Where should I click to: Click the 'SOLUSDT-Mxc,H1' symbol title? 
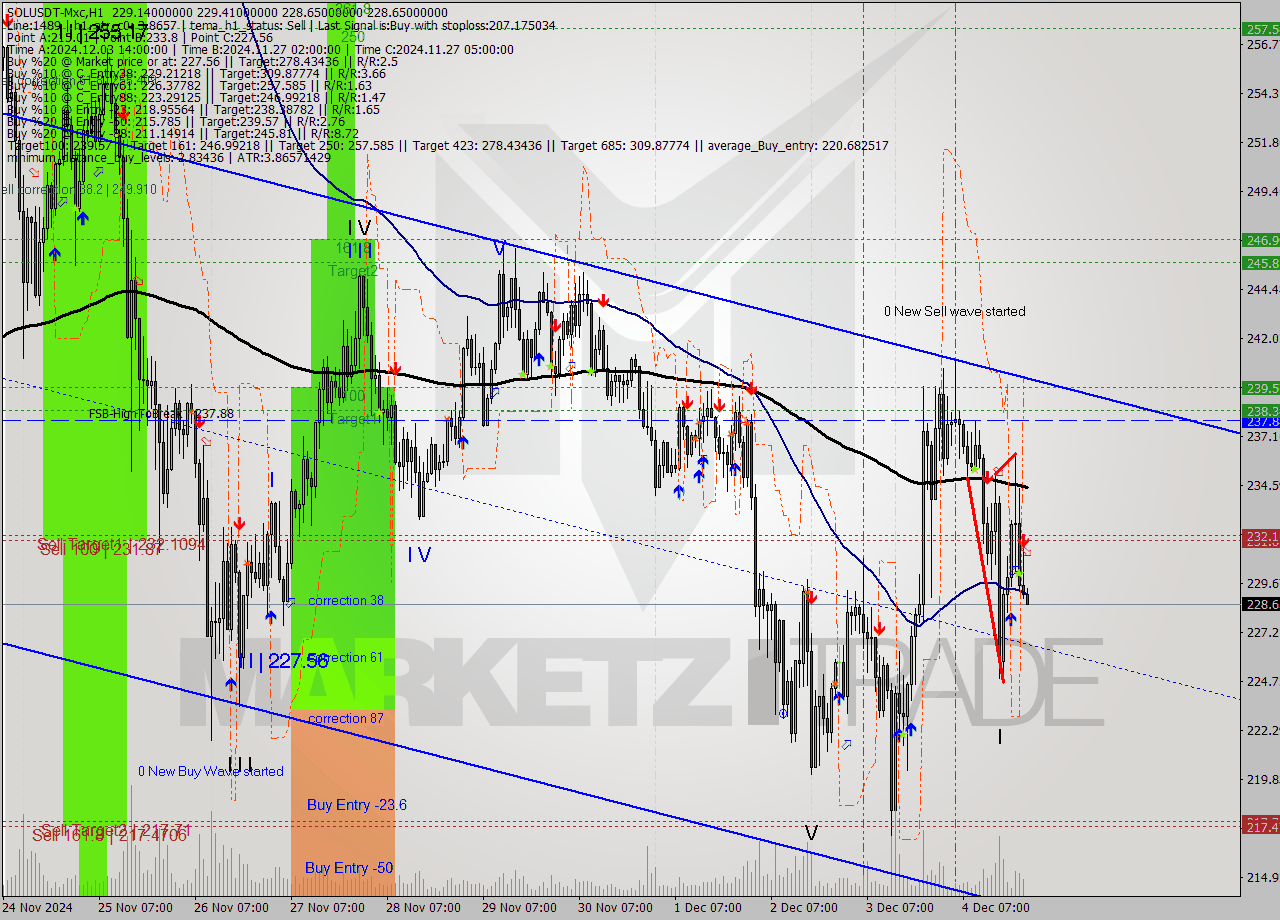pos(55,13)
